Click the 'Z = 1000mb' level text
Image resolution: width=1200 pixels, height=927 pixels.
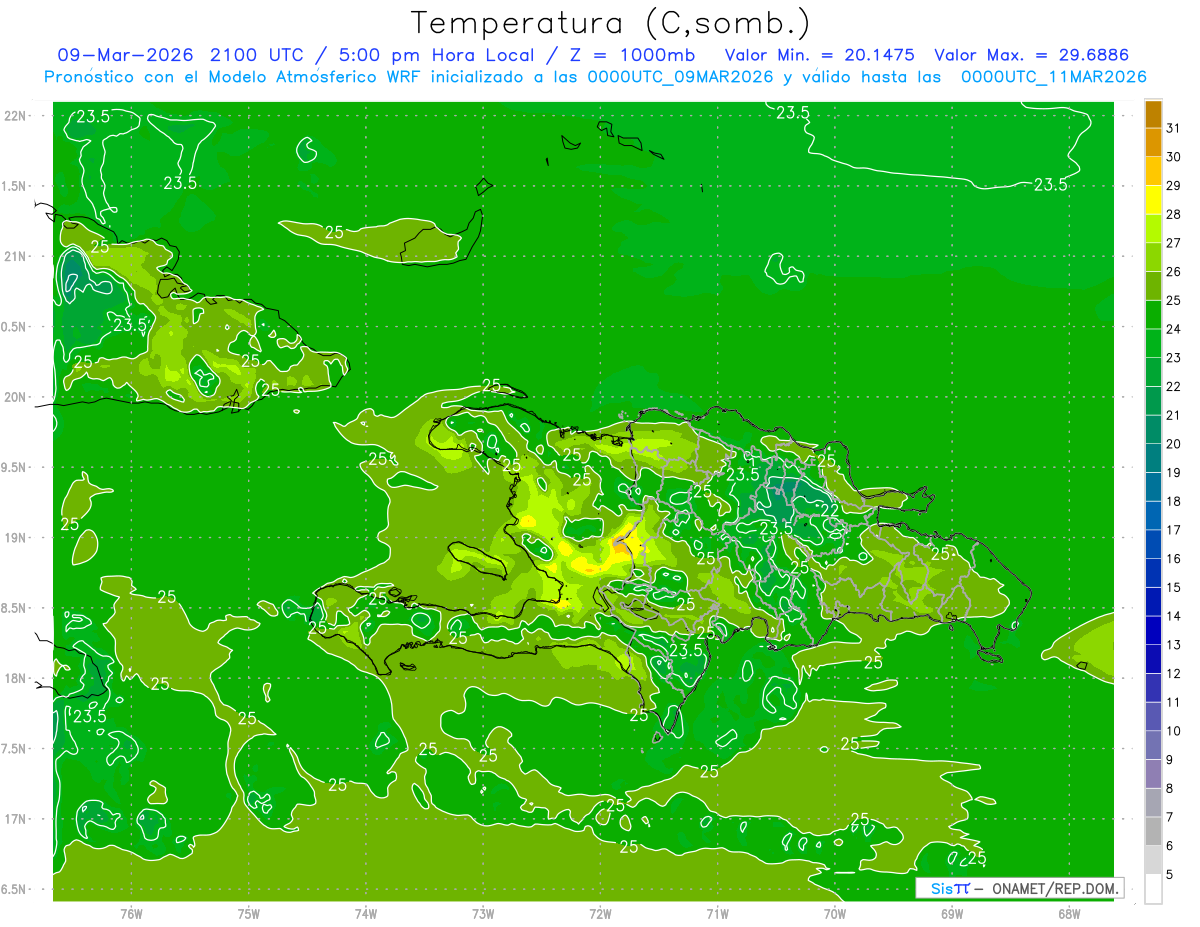632,55
